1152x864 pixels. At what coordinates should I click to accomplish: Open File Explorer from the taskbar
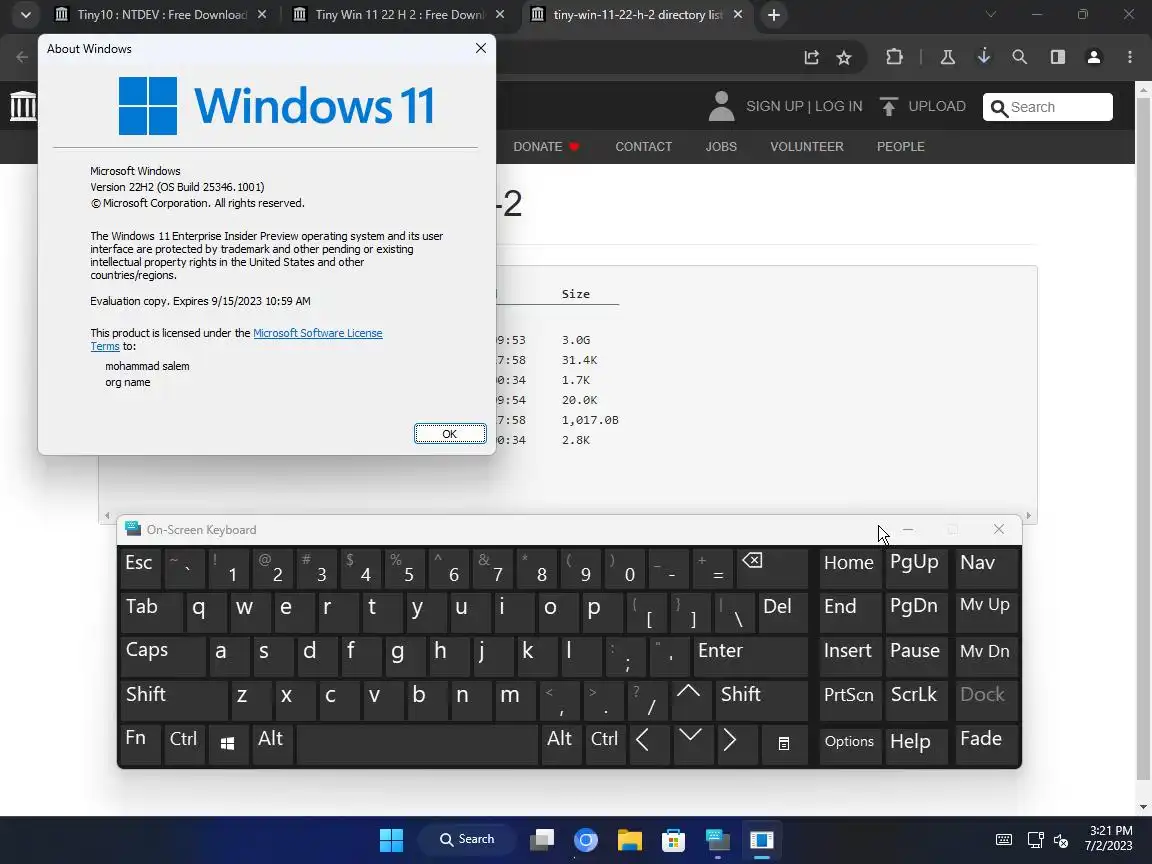[630, 840]
